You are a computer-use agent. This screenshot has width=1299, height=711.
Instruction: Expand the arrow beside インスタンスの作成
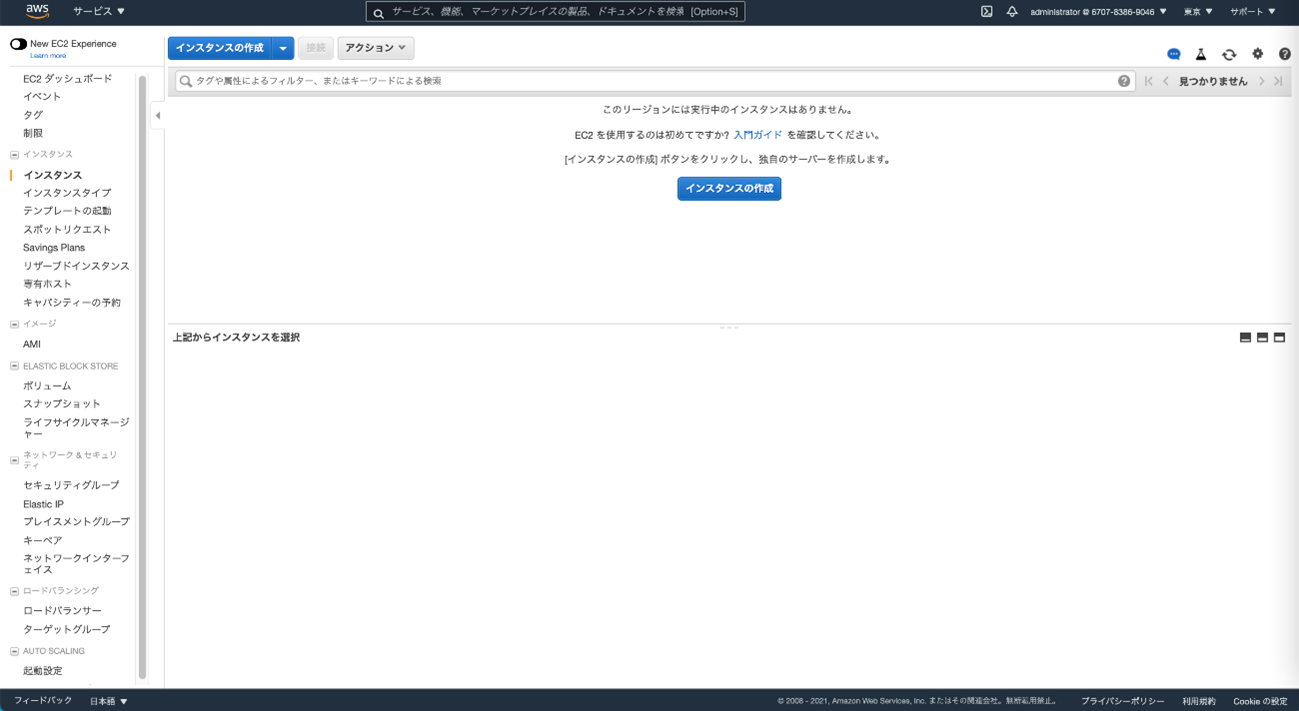point(283,48)
